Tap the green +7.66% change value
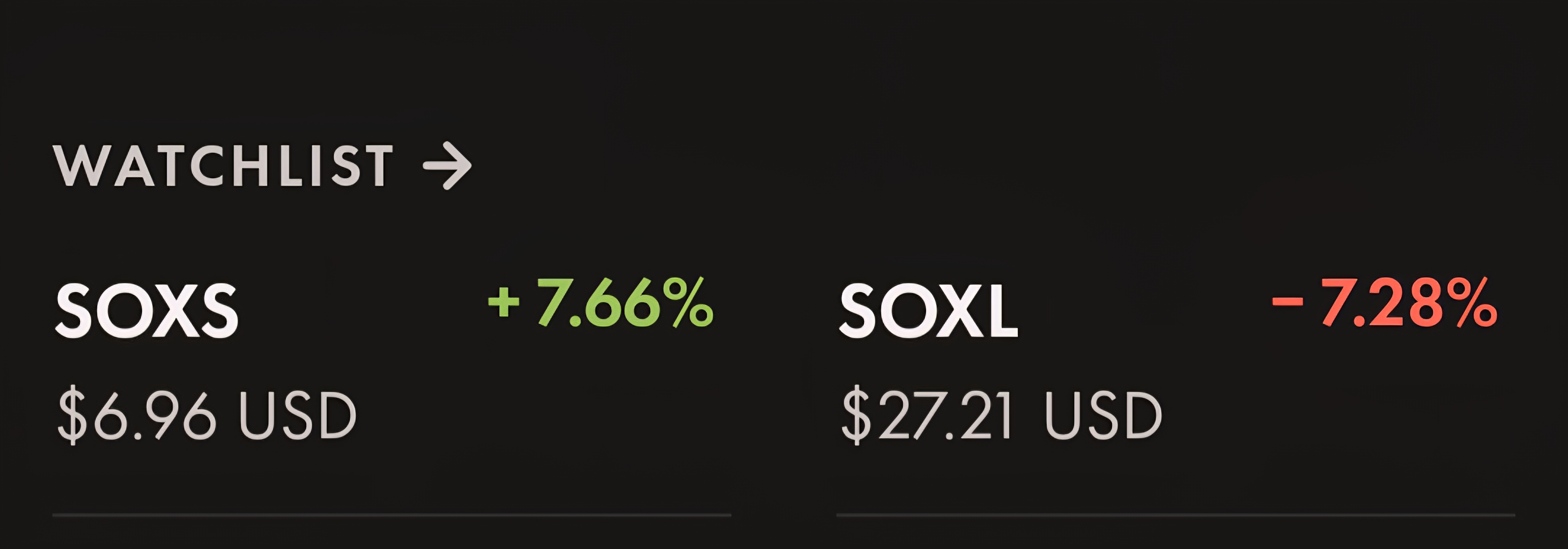The image size is (1568, 549). pyautogui.click(x=601, y=302)
